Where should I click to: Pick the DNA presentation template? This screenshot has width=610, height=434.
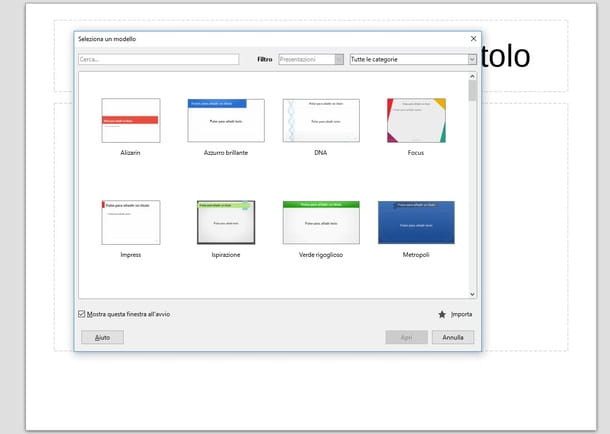321,121
